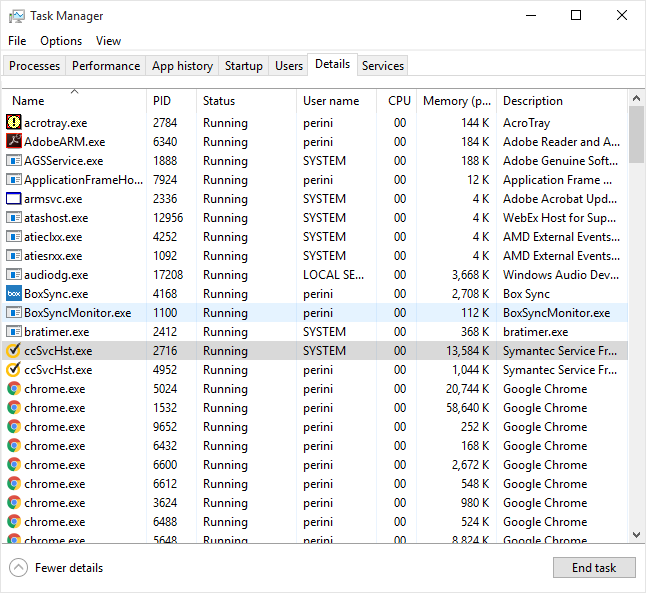Screen dimensions: 646x593
Task: Click the vertical scrollbar down arrow
Action: pos(637,535)
